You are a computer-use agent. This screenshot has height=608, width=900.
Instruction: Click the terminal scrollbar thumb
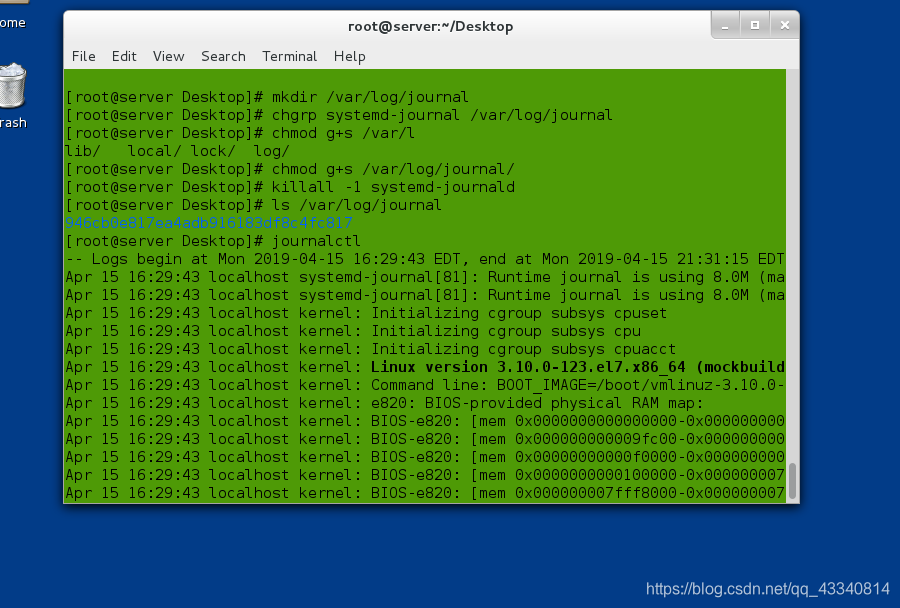(792, 481)
